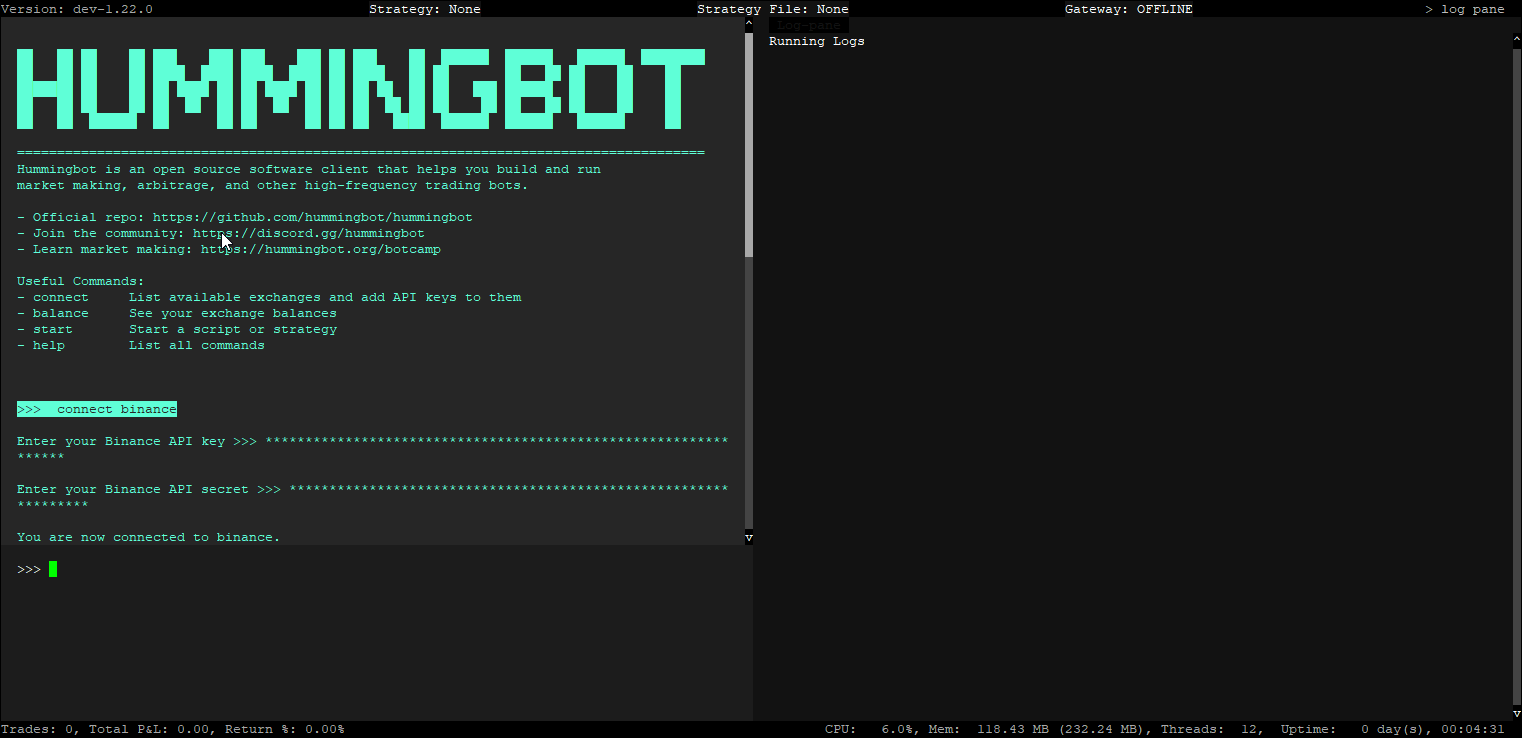This screenshot has height=738, width=1522.
Task: Select the Log-pane tab
Action: (809, 25)
